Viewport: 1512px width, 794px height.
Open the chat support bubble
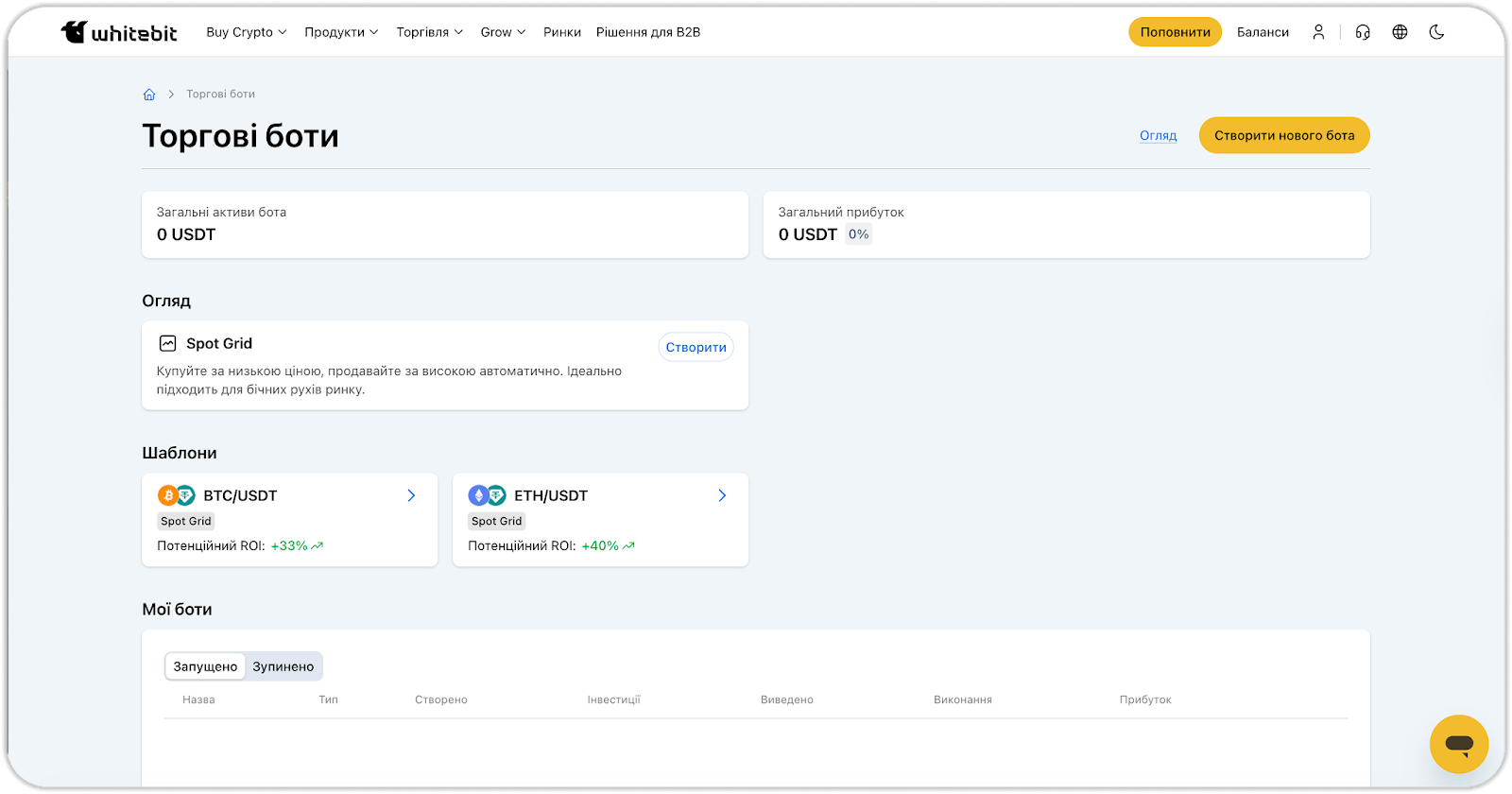pyautogui.click(x=1458, y=744)
